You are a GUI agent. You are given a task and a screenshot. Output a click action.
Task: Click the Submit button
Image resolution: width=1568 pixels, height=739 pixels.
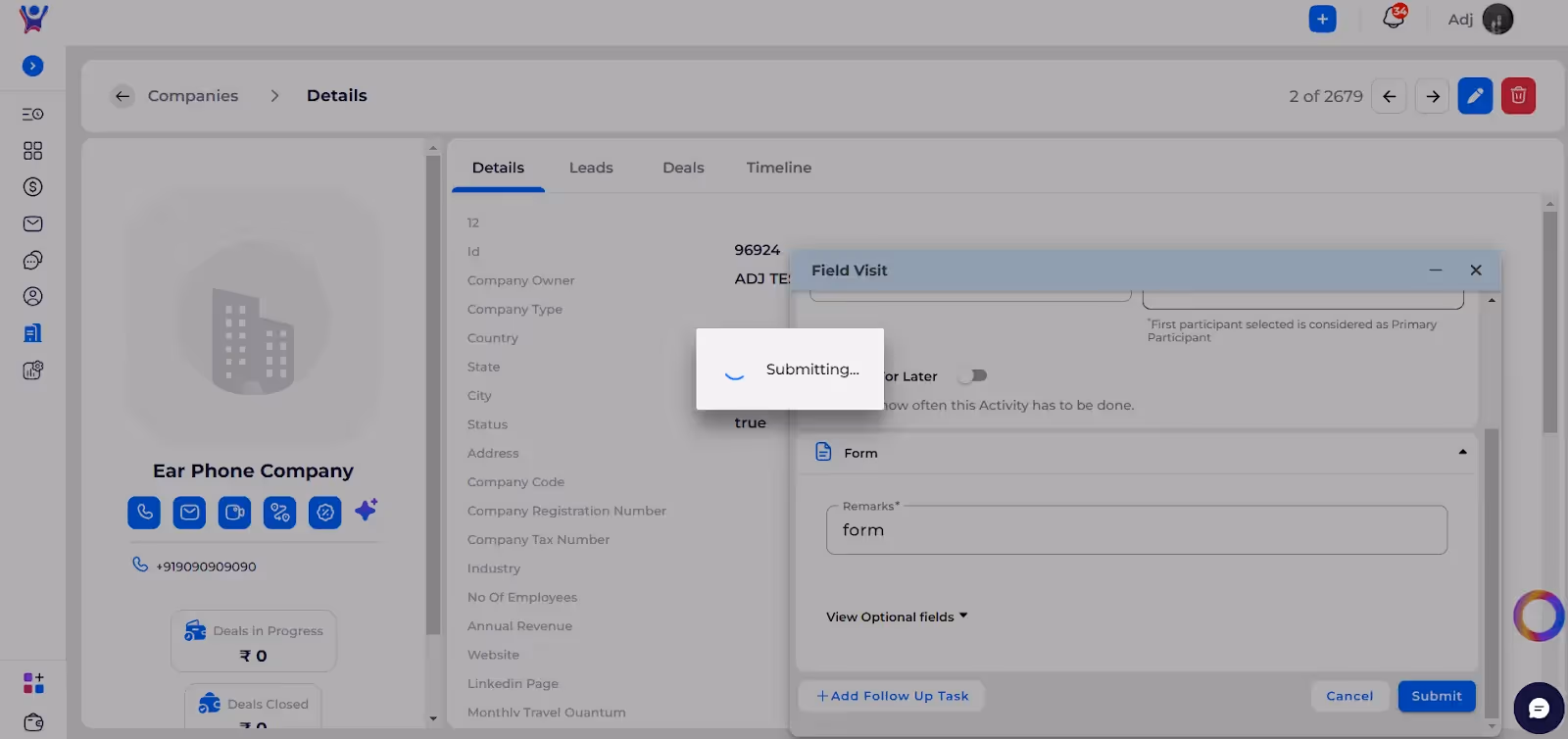tap(1437, 696)
